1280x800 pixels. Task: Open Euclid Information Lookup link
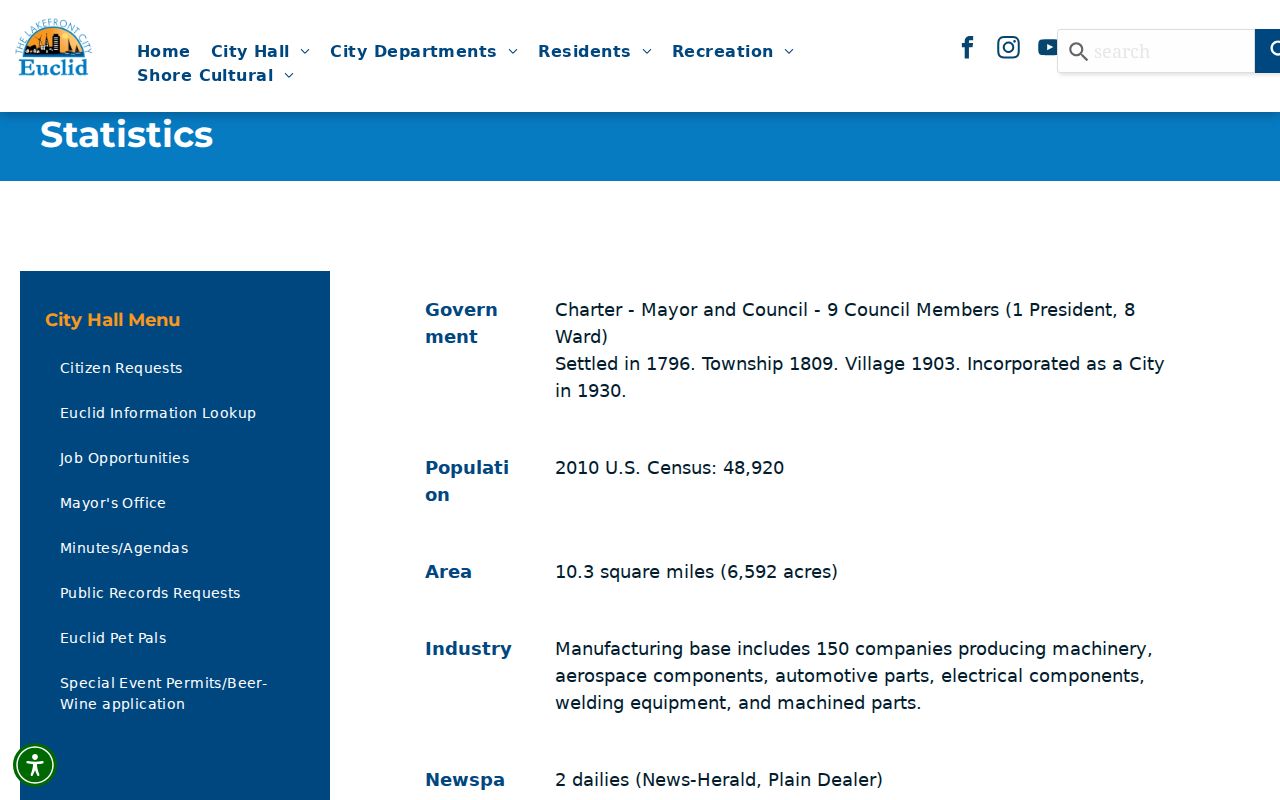[158, 413]
